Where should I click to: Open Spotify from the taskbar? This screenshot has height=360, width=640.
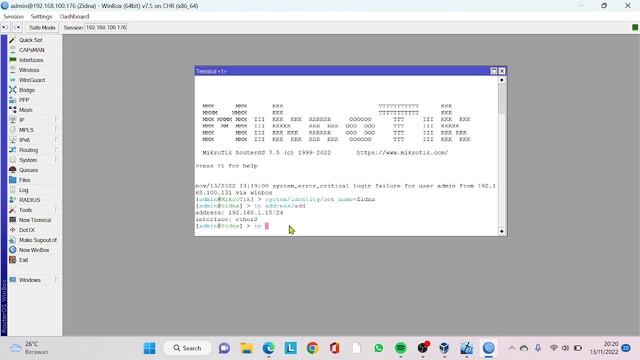(400, 348)
